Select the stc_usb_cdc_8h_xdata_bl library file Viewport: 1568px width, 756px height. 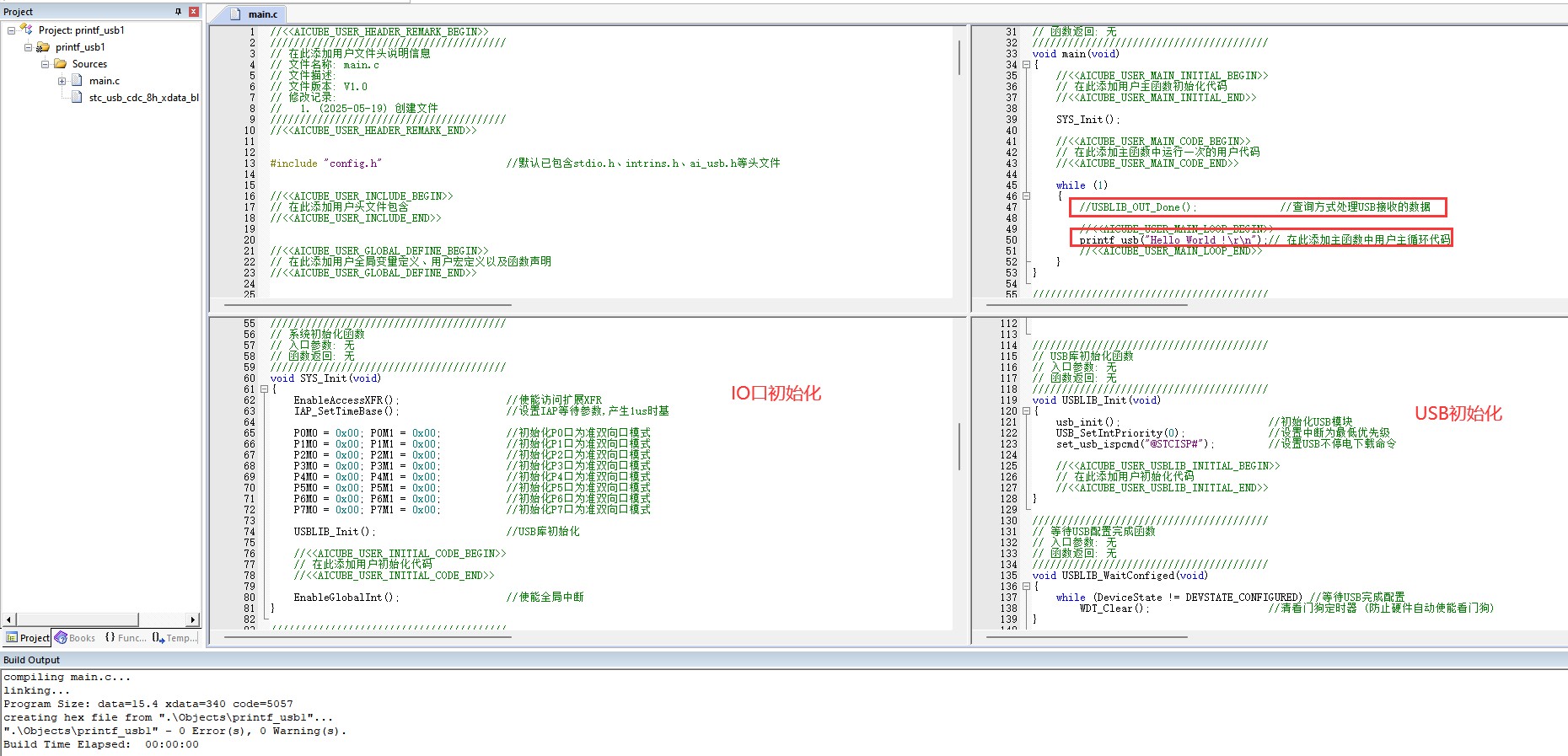(144, 98)
